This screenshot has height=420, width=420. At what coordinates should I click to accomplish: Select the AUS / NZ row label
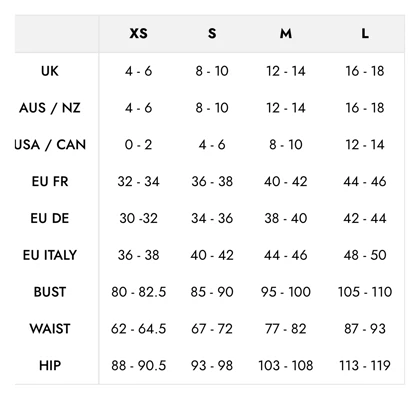tap(50, 108)
